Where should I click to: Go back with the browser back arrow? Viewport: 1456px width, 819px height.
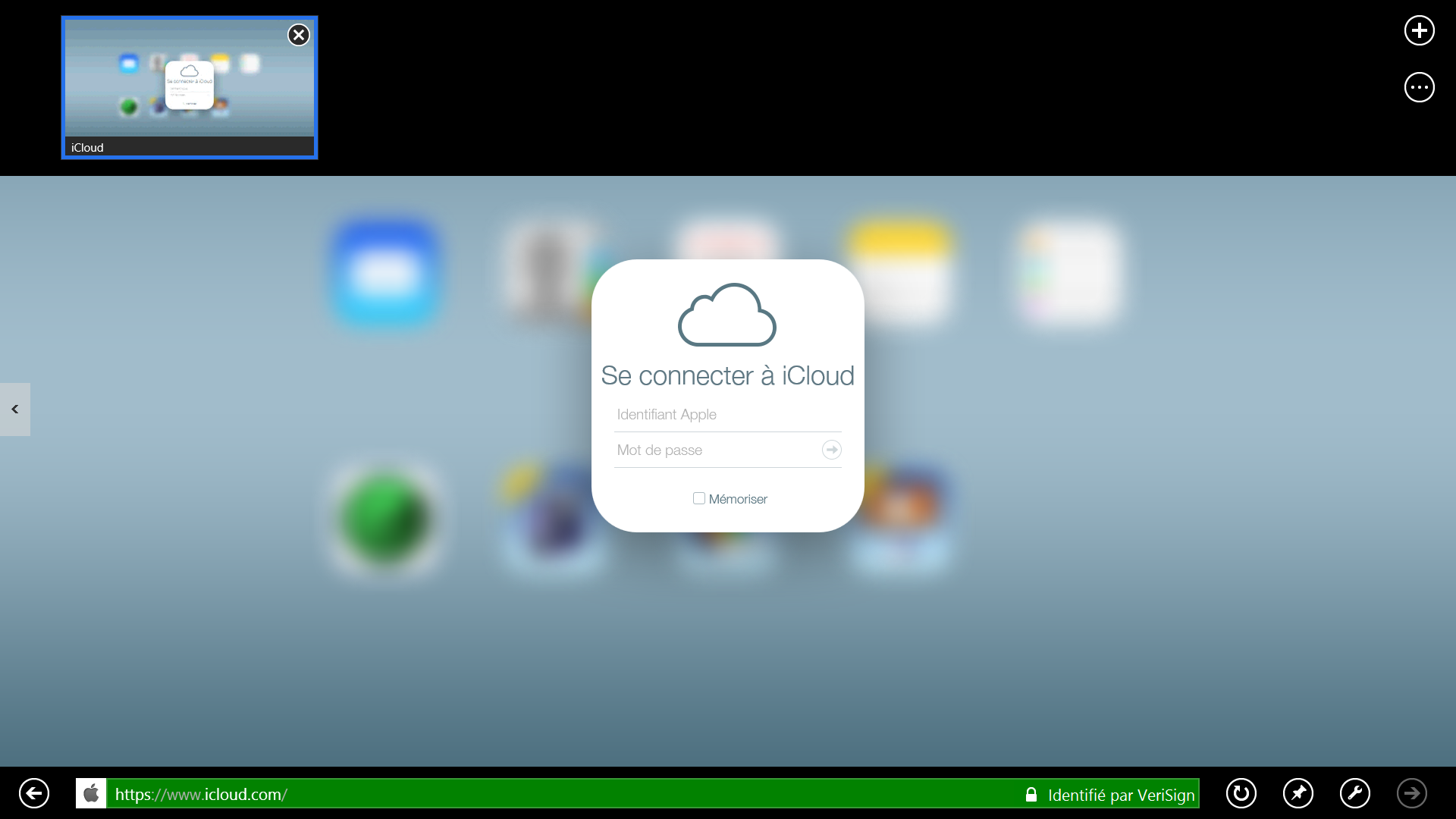(34, 793)
